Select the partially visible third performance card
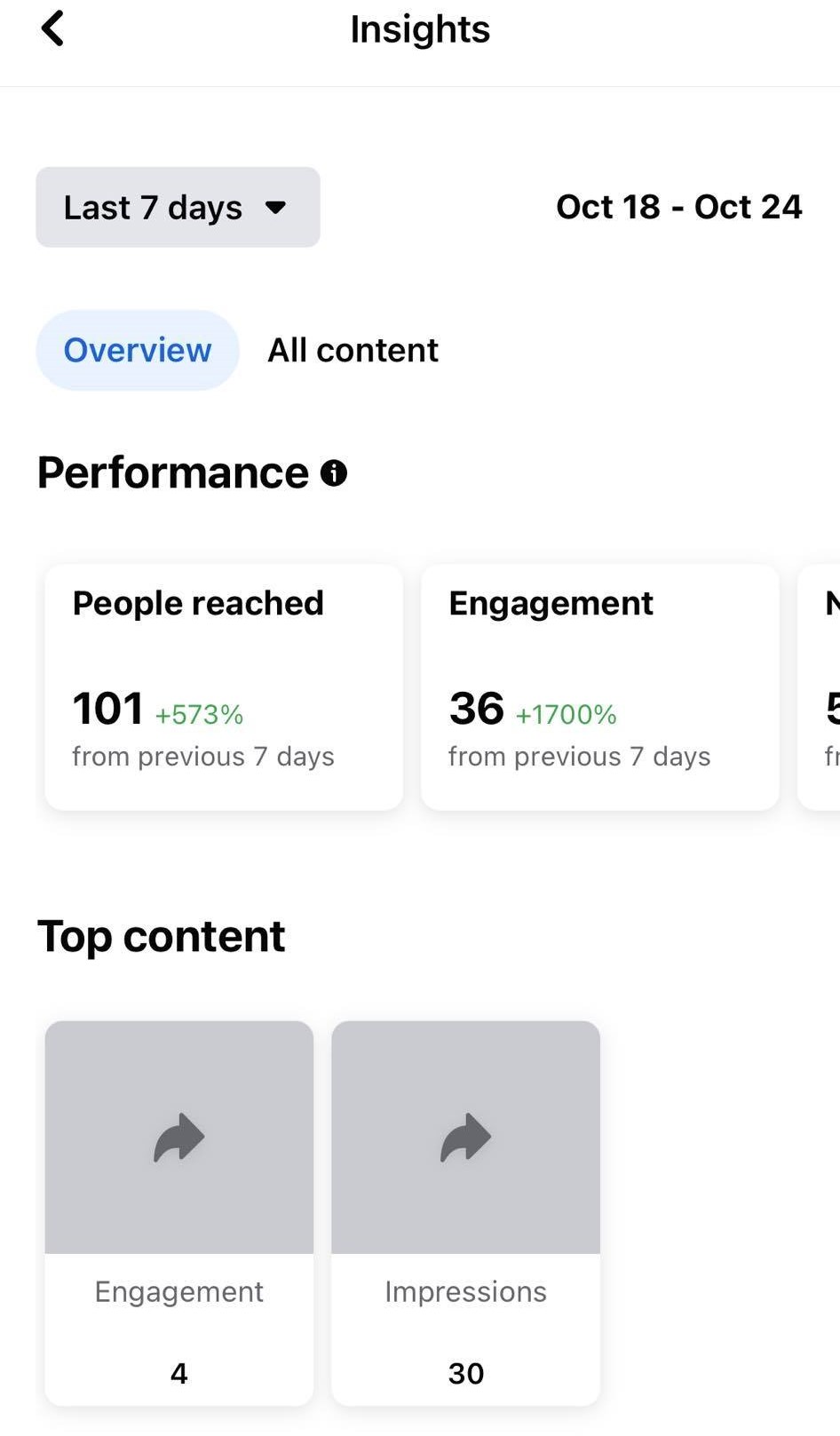840x1436 pixels. [821, 686]
